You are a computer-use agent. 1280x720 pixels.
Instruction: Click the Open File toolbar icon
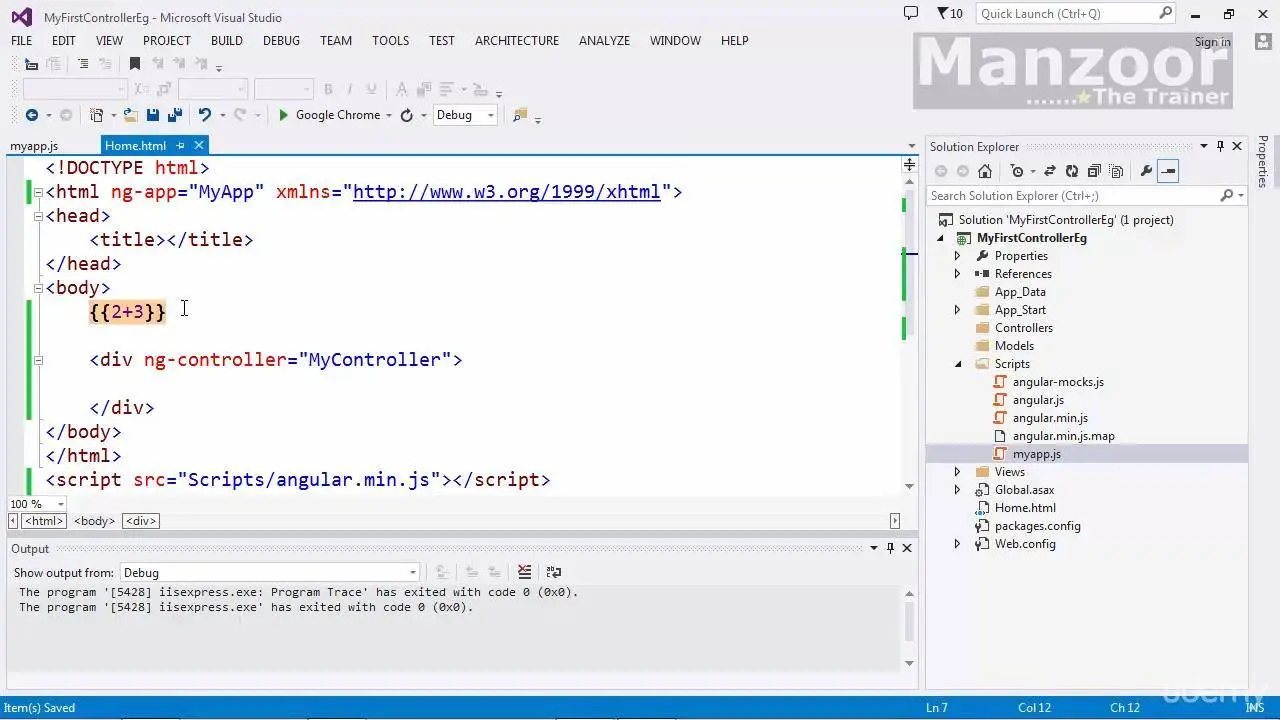(x=131, y=115)
